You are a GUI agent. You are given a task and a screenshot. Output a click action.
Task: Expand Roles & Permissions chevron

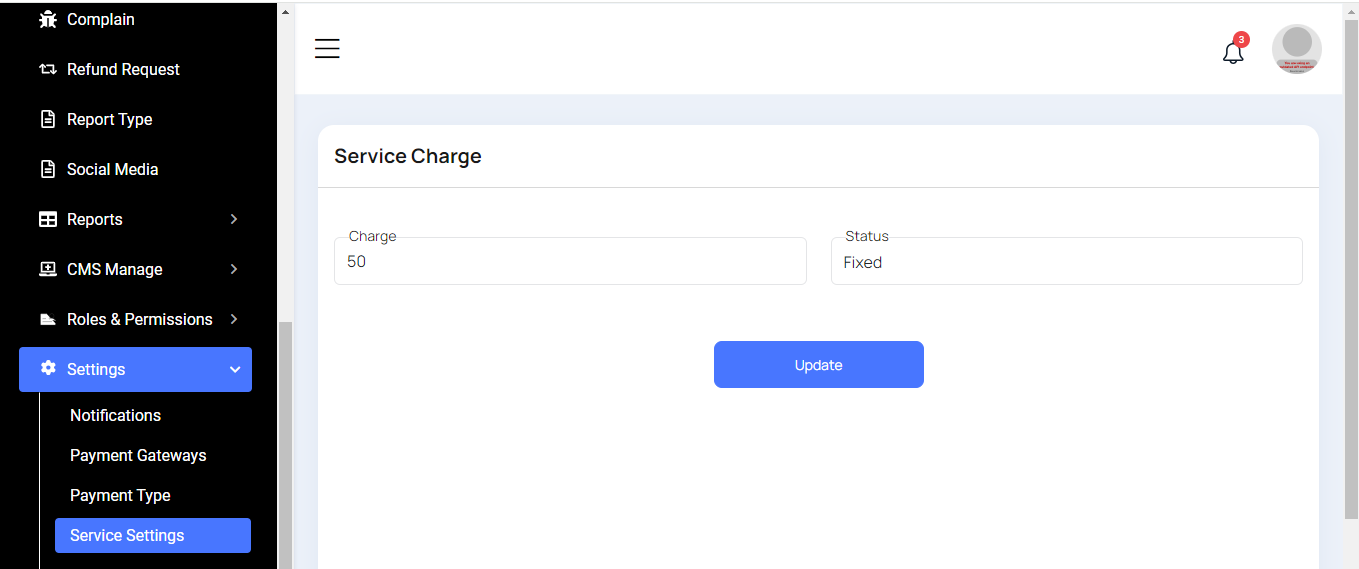tap(234, 319)
